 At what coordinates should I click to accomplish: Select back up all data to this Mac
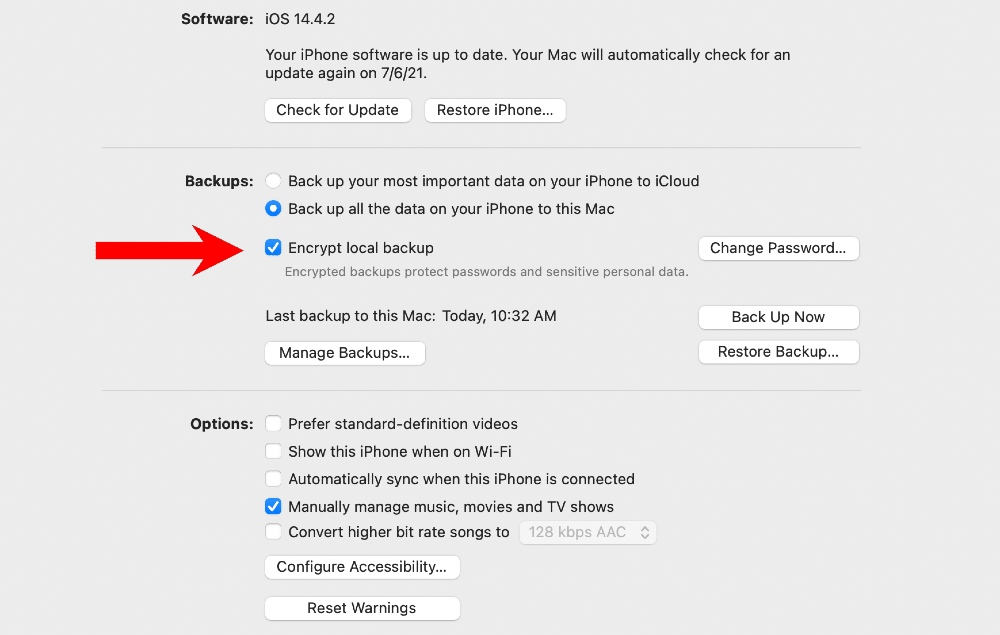point(273,208)
